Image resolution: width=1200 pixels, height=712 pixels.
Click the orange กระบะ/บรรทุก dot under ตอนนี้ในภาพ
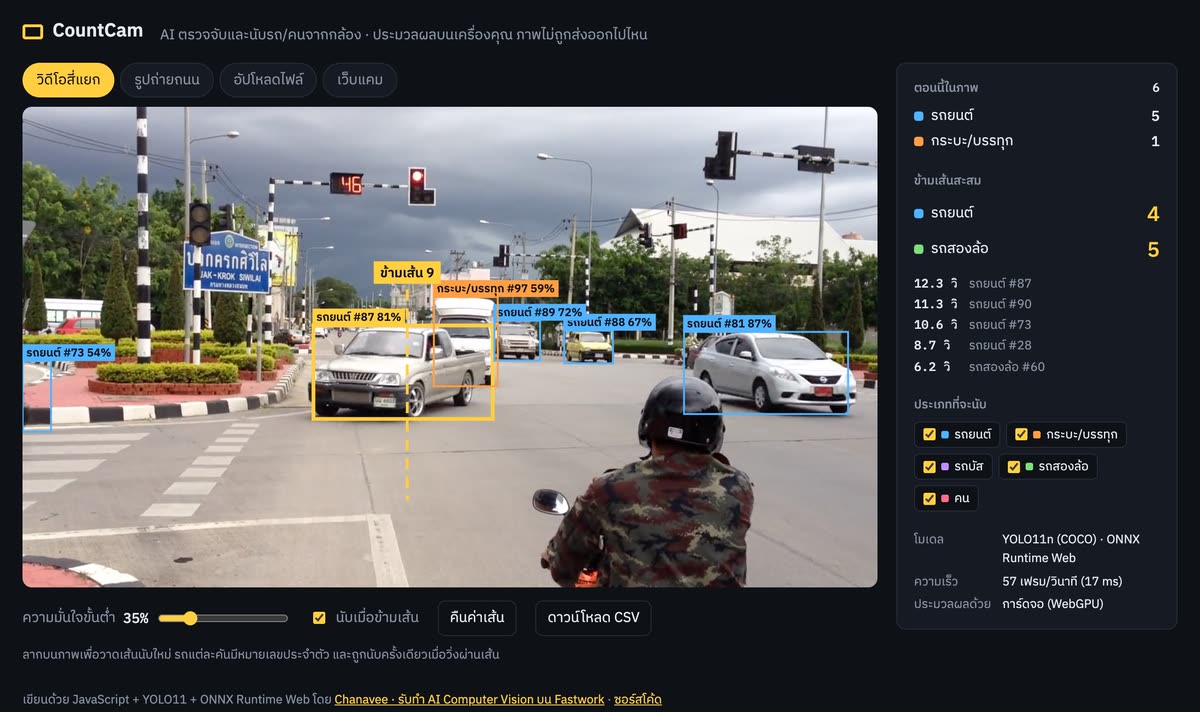pos(919,141)
